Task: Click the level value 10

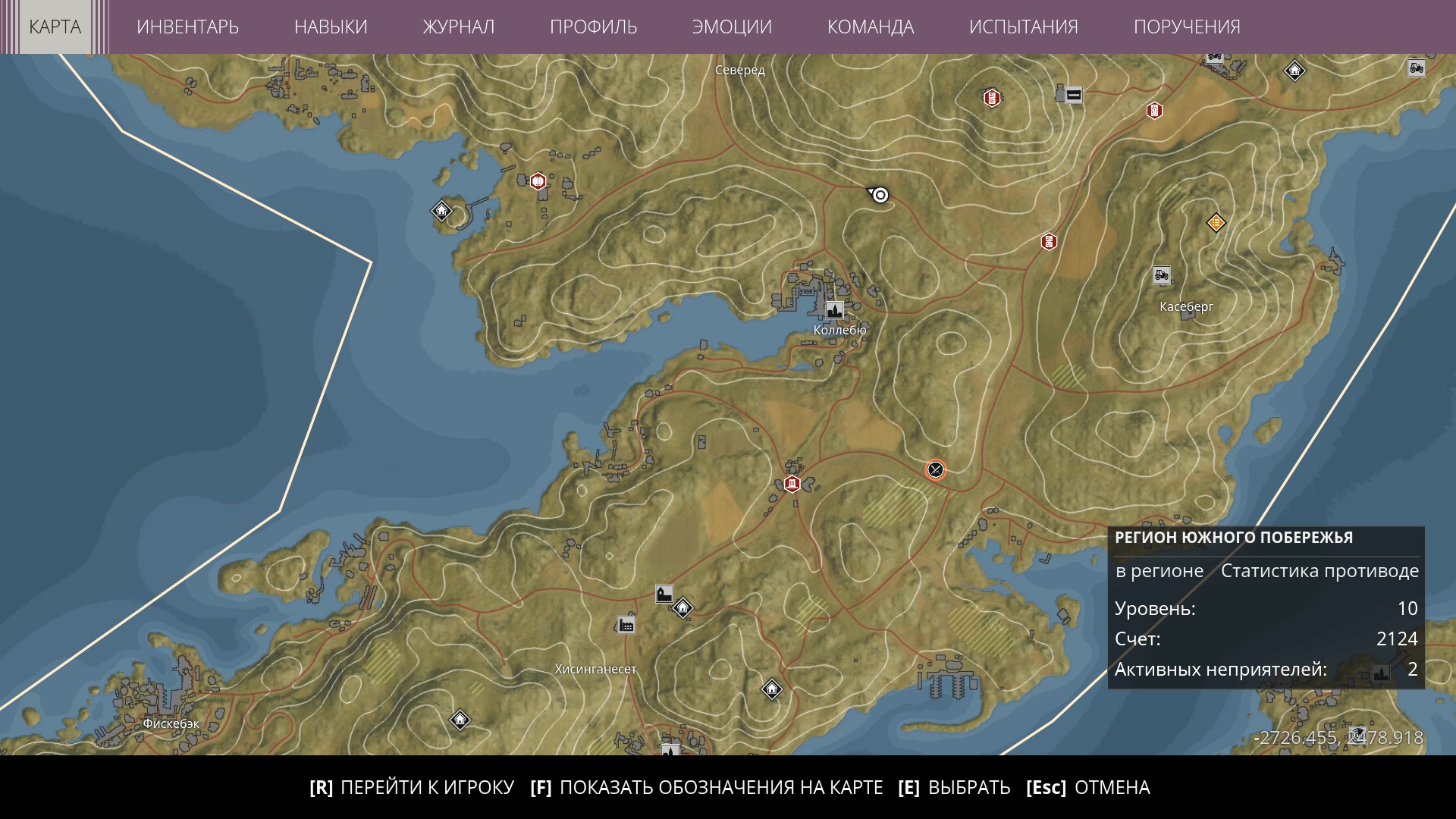Action: [1407, 608]
